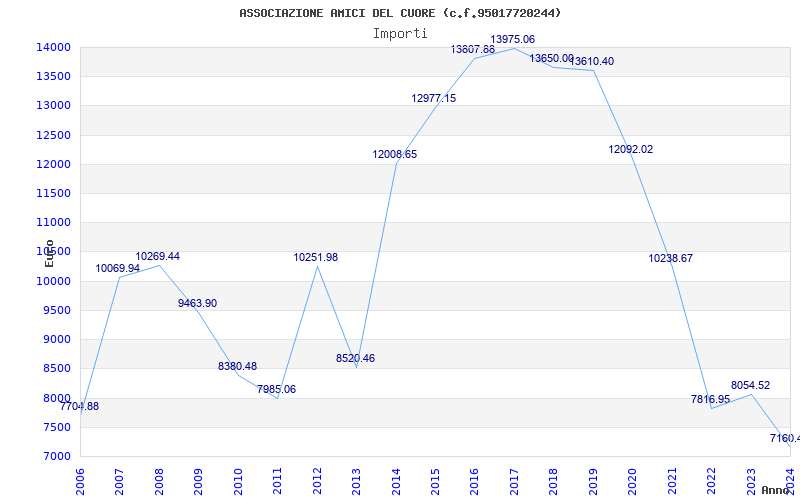Select the data label 10238.67
The width and height of the screenshot is (800, 500).
point(671,259)
